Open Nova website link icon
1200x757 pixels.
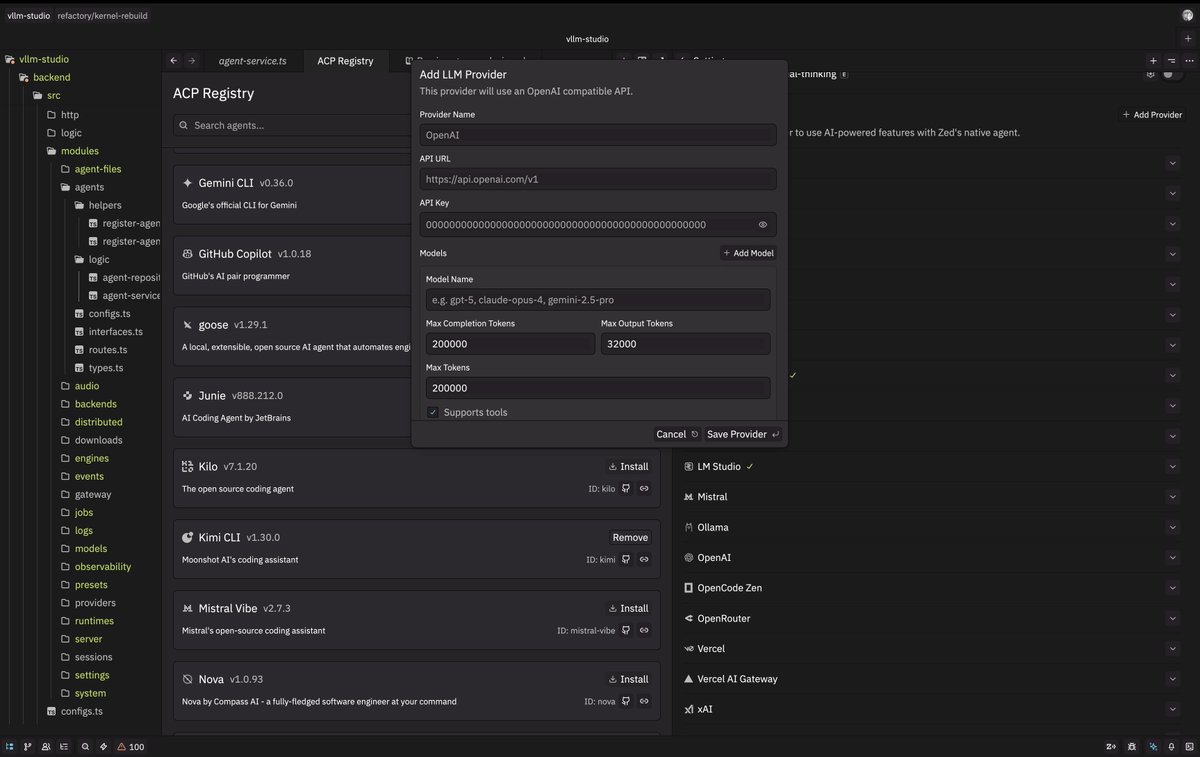point(644,702)
